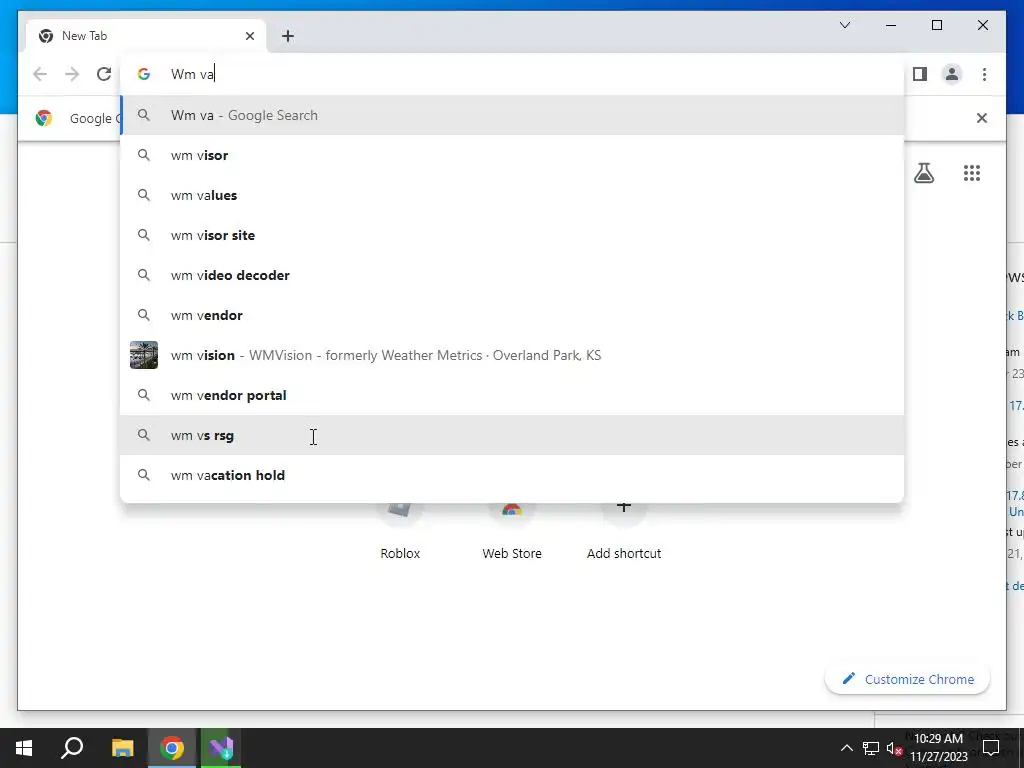
Task: Select the 'wm vendor' suggestion
Action: (512, 315)
